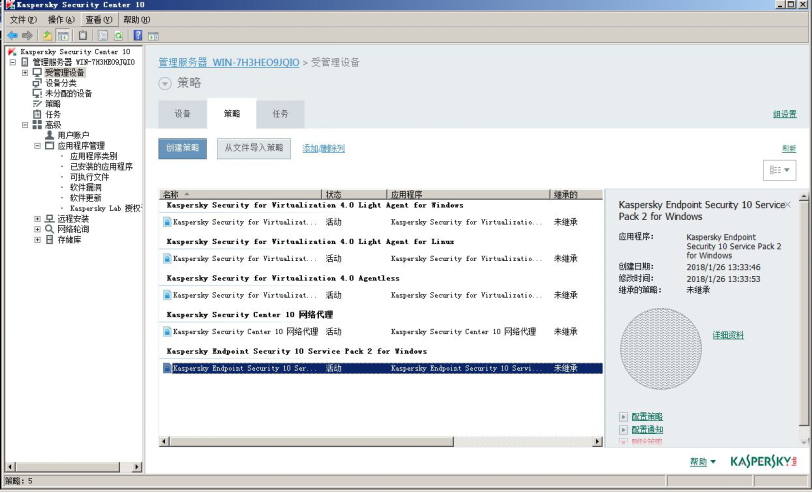Viewport: 812px width, 493px height.
Task: Switch to the 设备 tab
Action: tap(183, 114)
